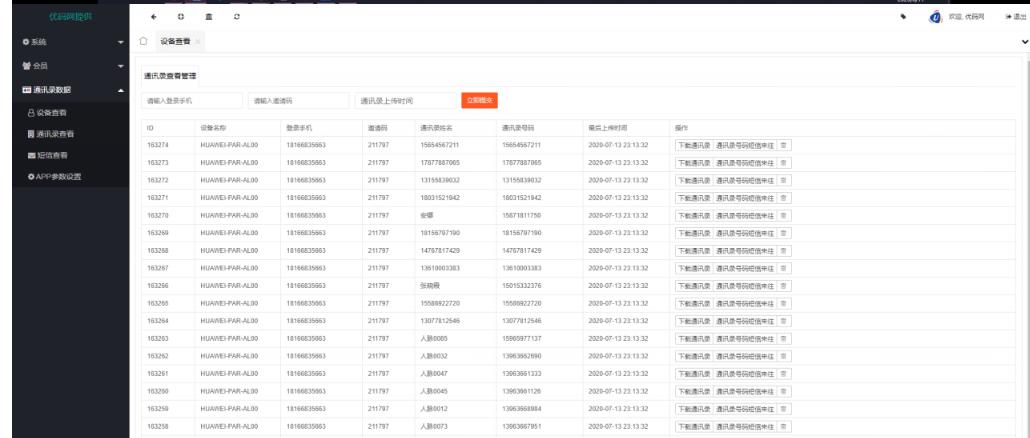Viewport: 1030px width, 438px height.
Task: Click the fullscreen target icon in toolbar
Action: pos(181,17)
